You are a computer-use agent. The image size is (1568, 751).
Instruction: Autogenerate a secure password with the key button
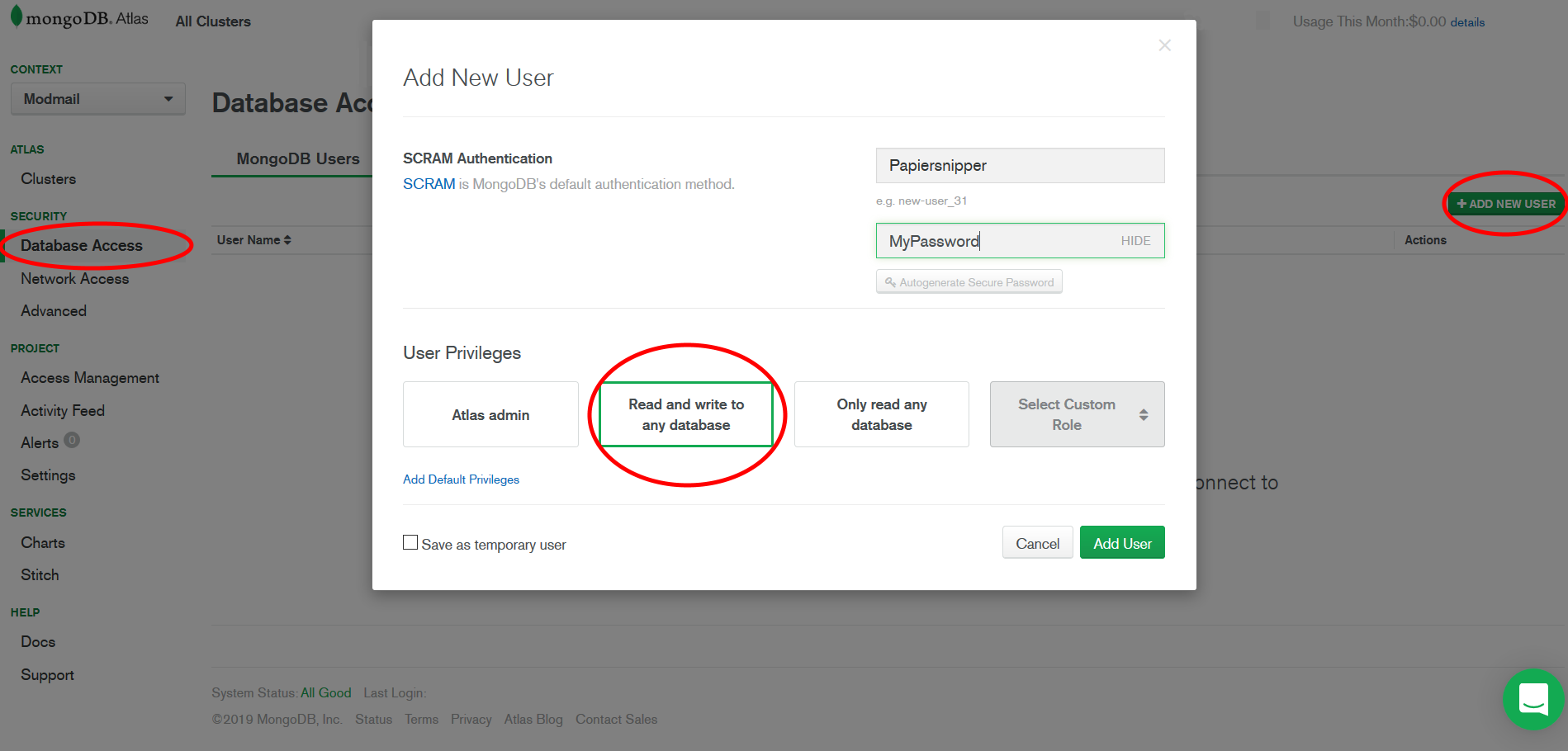pyautogui.click(x=969, y=281)
